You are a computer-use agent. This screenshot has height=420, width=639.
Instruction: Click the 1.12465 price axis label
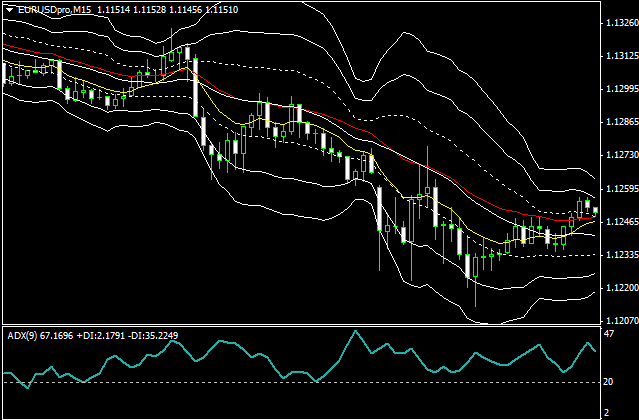620,222
